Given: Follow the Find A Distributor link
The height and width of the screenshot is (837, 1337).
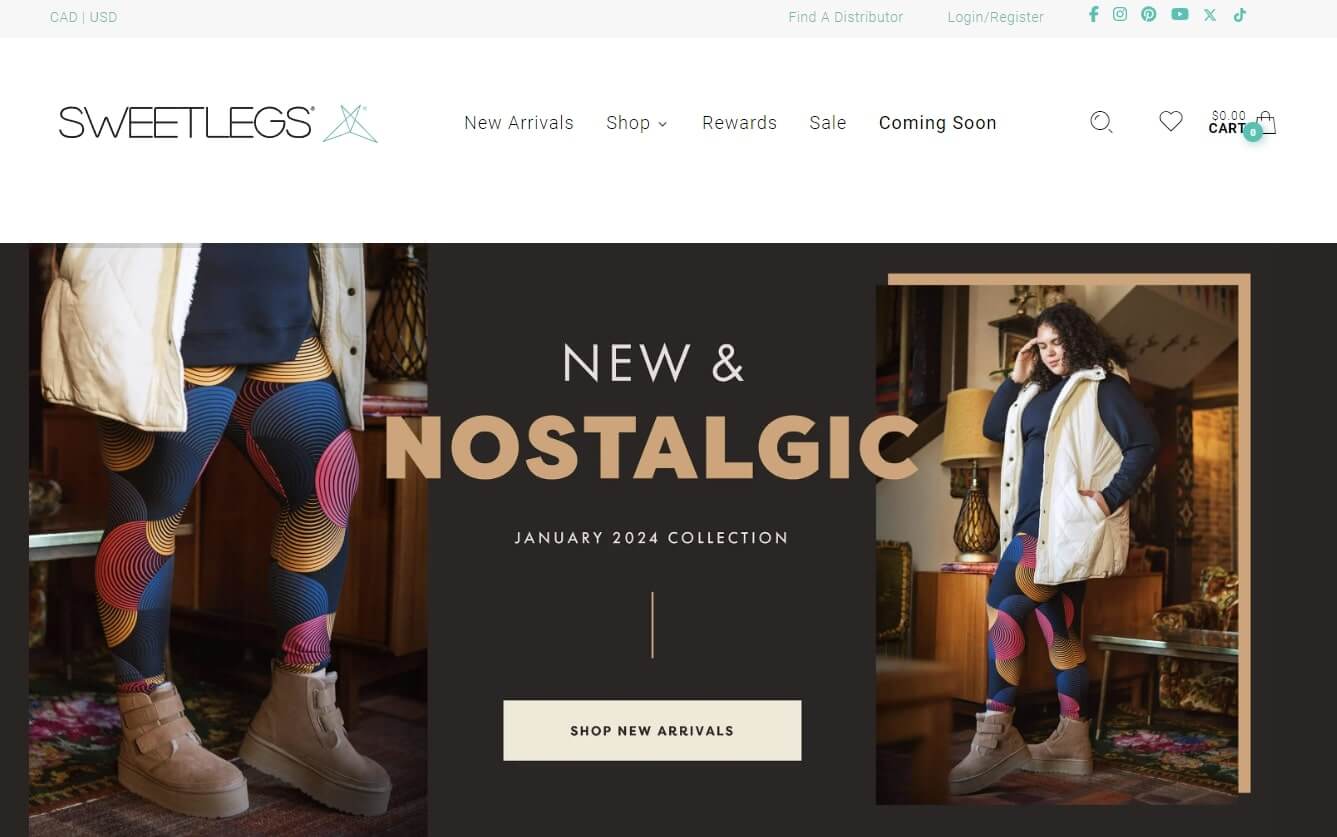Looking at the screenshot, I should (845, 17).
